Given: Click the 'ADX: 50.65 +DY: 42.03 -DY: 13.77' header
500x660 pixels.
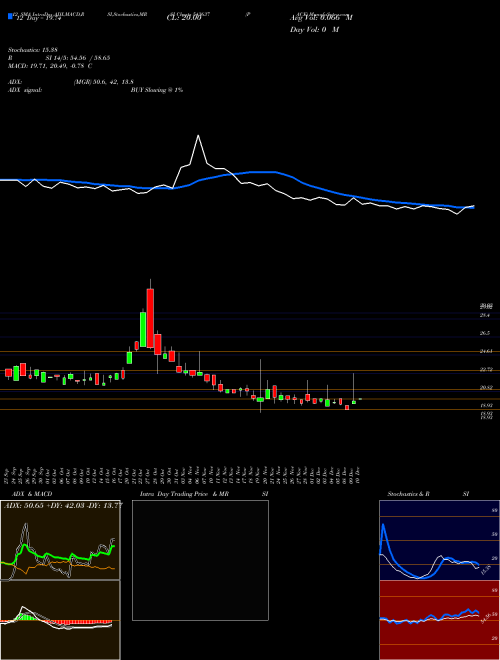Looking at the screenshot, I should (x=63, y=505).
